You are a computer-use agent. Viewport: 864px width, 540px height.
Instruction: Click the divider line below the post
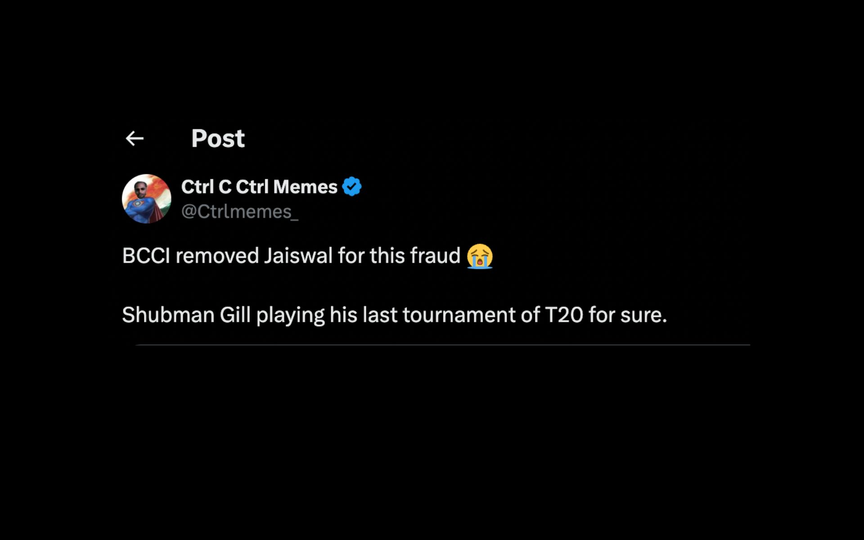(443, 345)
